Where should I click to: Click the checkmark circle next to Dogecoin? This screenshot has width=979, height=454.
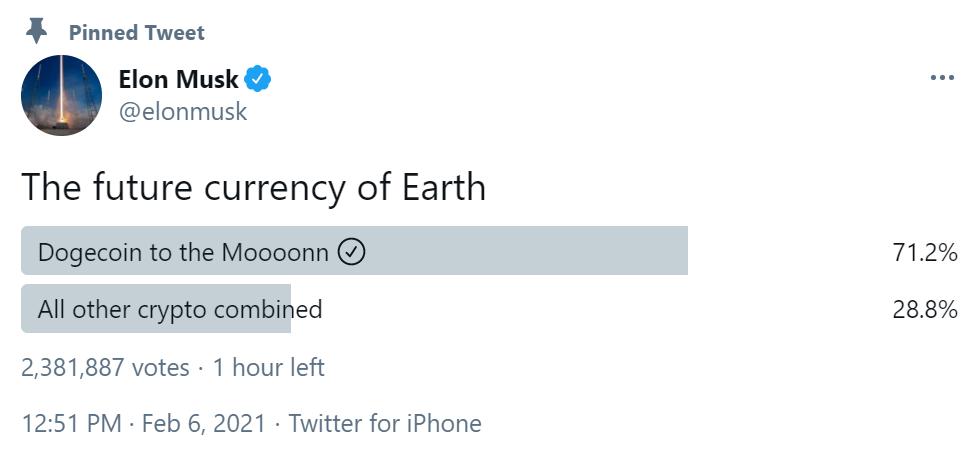tap(352, 252)
